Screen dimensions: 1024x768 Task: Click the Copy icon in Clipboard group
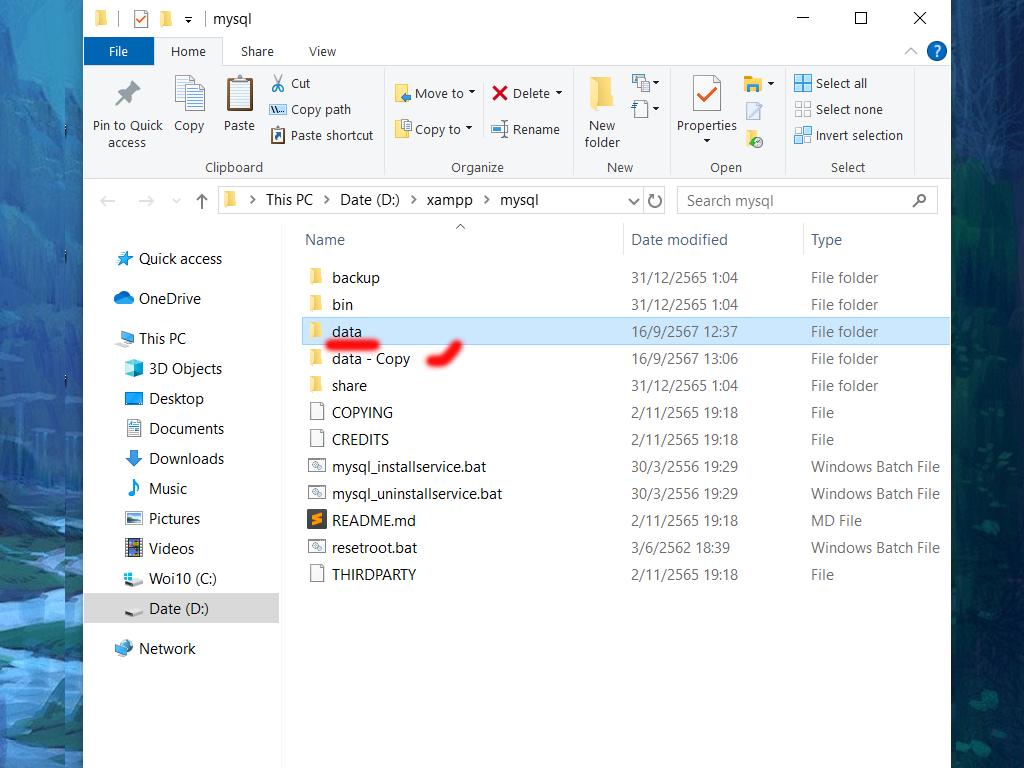tap(189, 96)
